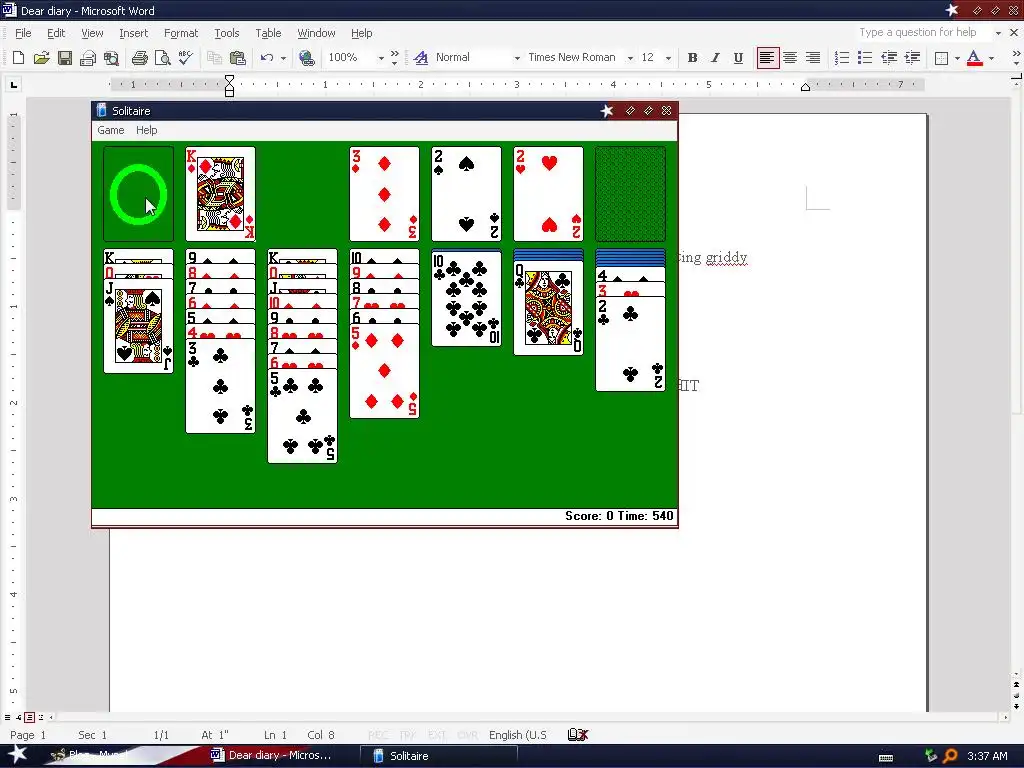This screenshot has width=1024, height=768.
Task: Select the two of clubs card
Action: (x=630, y=344)
